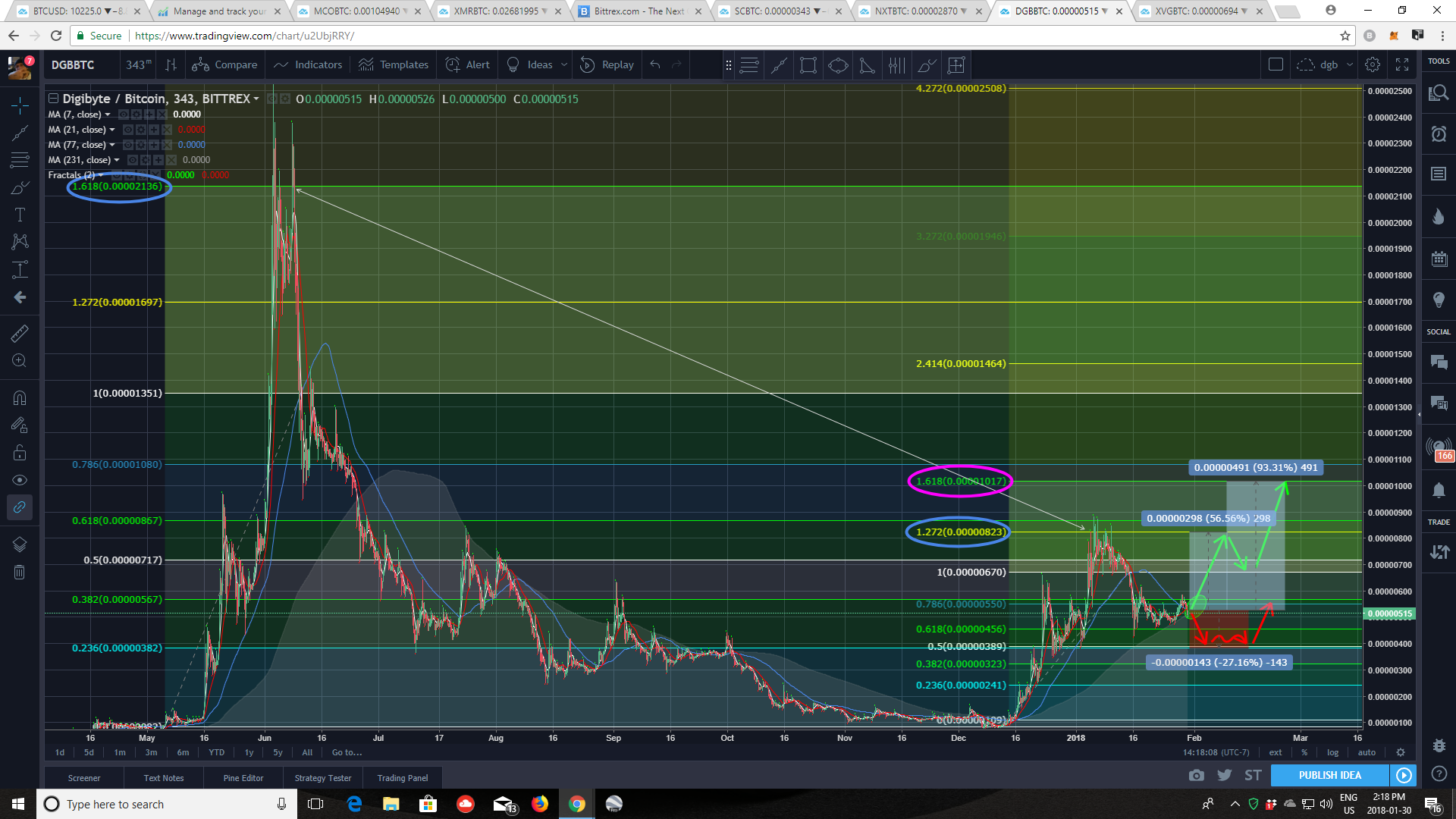This screenshot has height=819, width=1456.
Task: Open the Ideas dropdown
Action: [x=535, y=65]
